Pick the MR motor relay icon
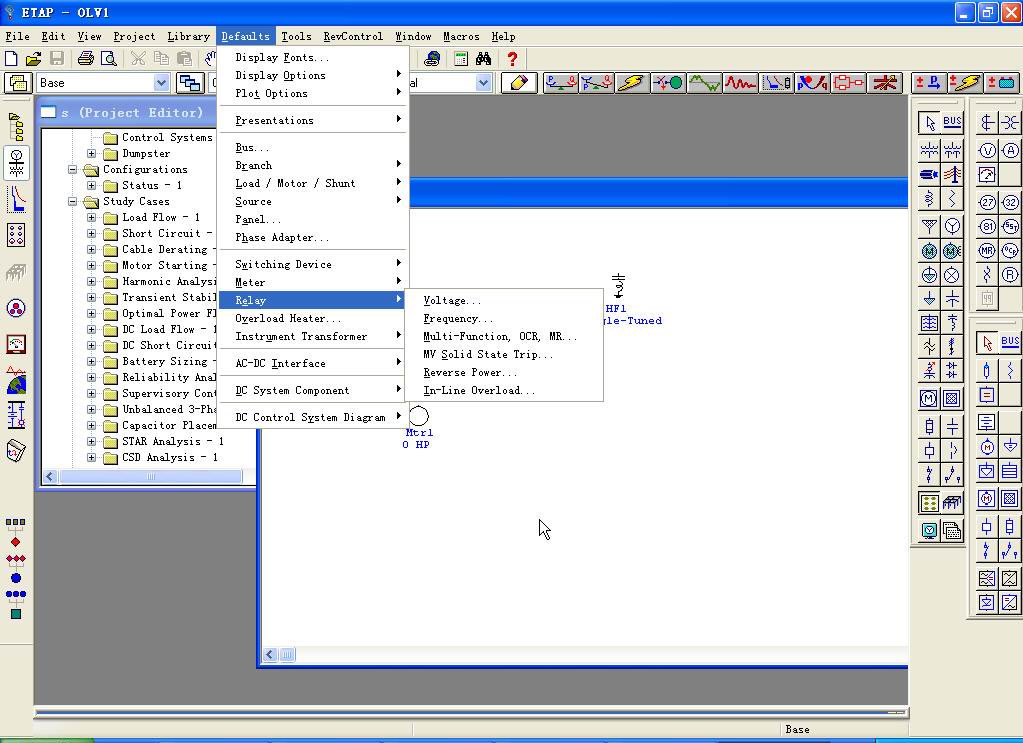 [x=987, y=250]
